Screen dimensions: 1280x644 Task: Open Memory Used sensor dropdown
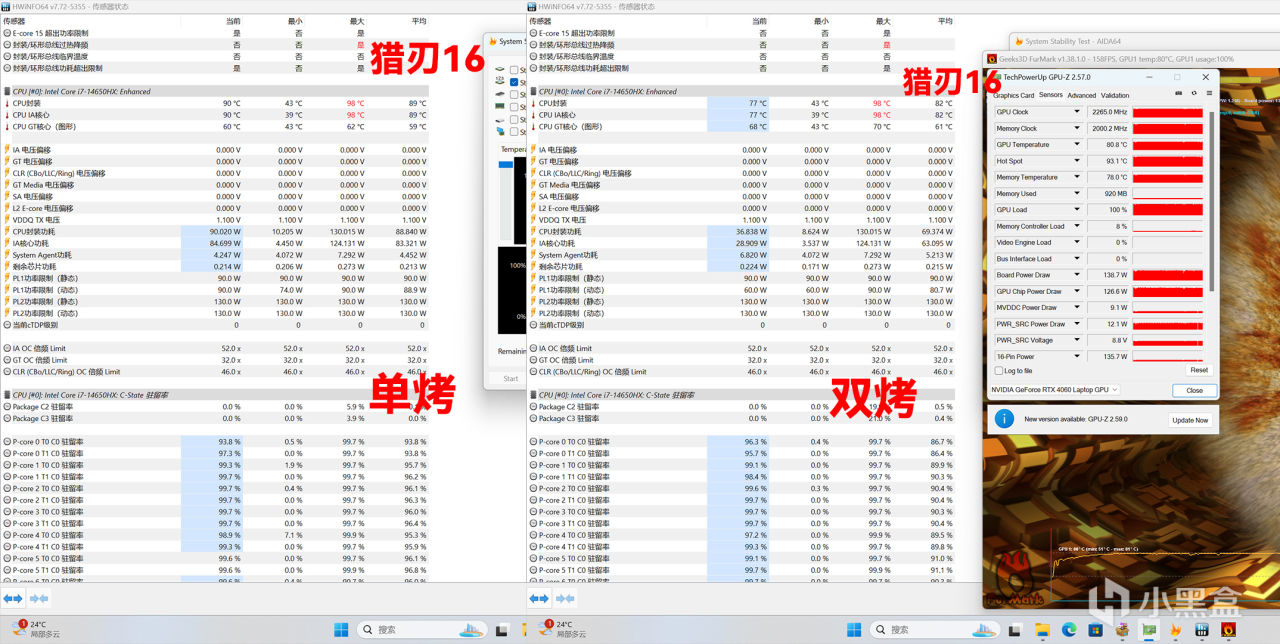click(1077, 193)
